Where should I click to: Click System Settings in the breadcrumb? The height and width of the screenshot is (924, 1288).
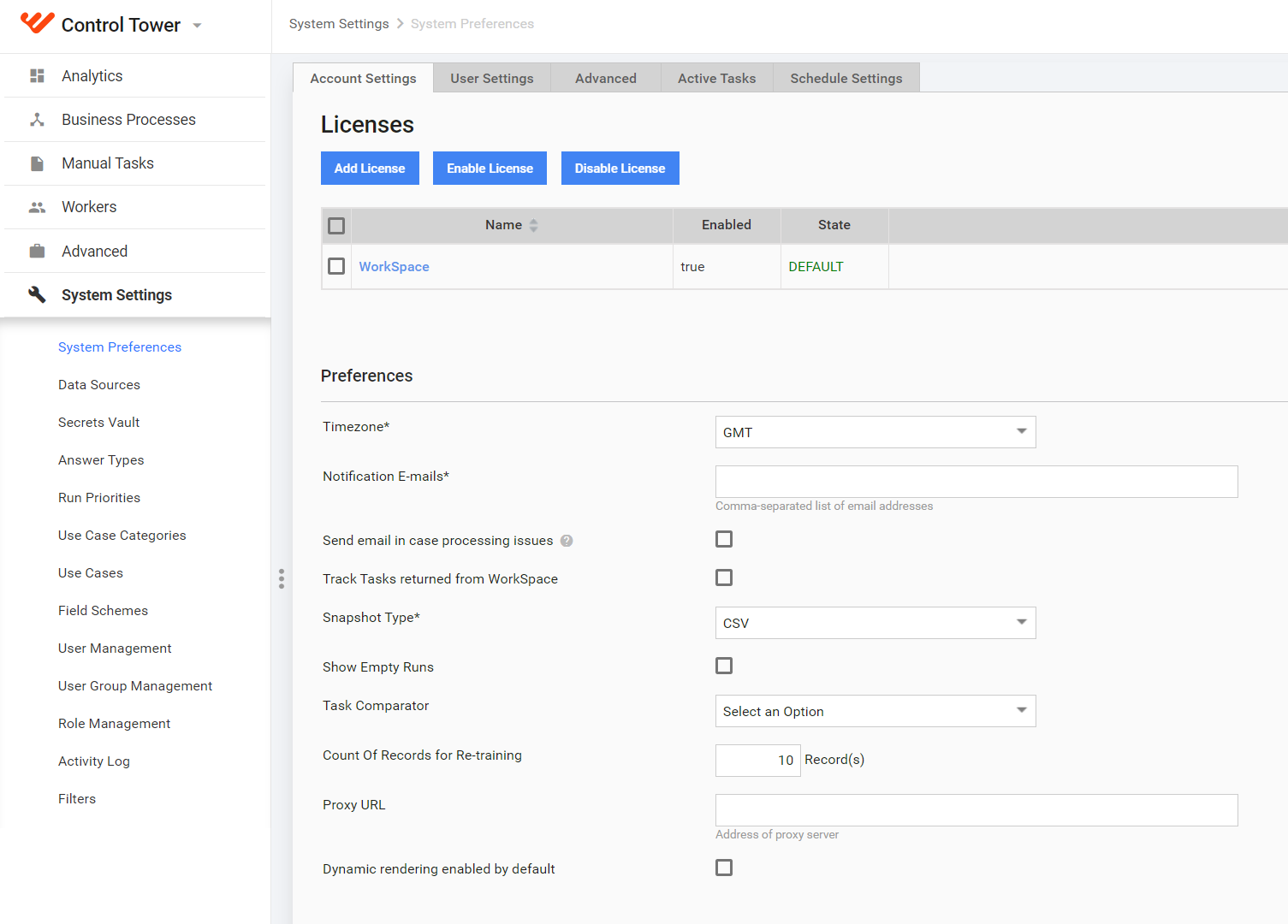pos(339,24)
